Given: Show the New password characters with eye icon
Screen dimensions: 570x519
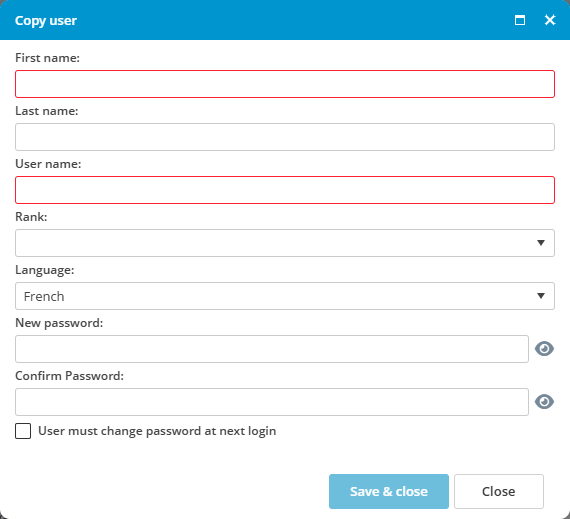Looking at the screenshot, I should 544,349.
